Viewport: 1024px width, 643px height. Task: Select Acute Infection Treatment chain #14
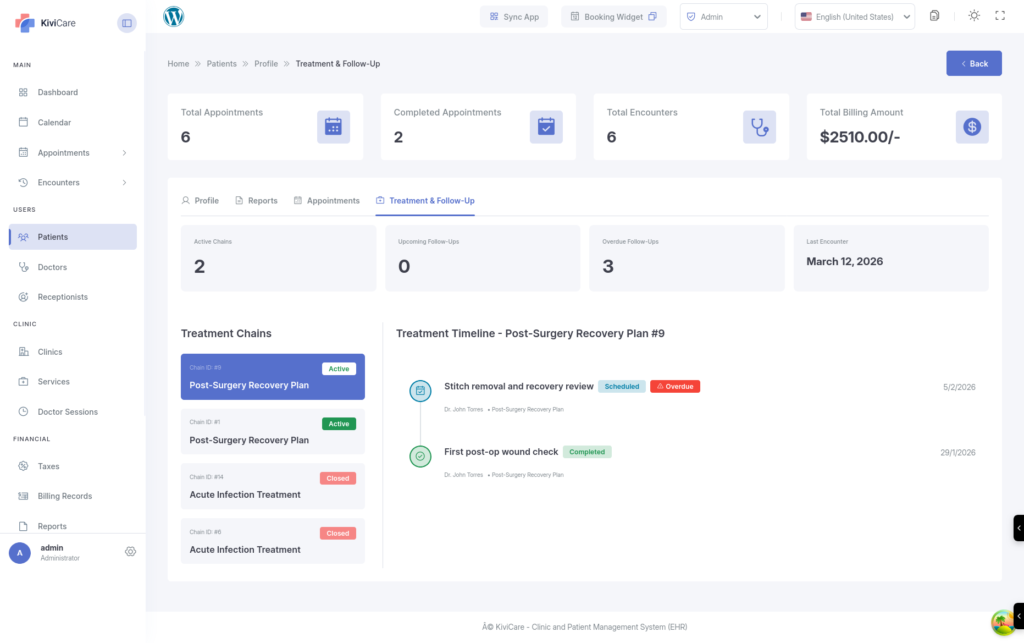(x=272, y=487)
